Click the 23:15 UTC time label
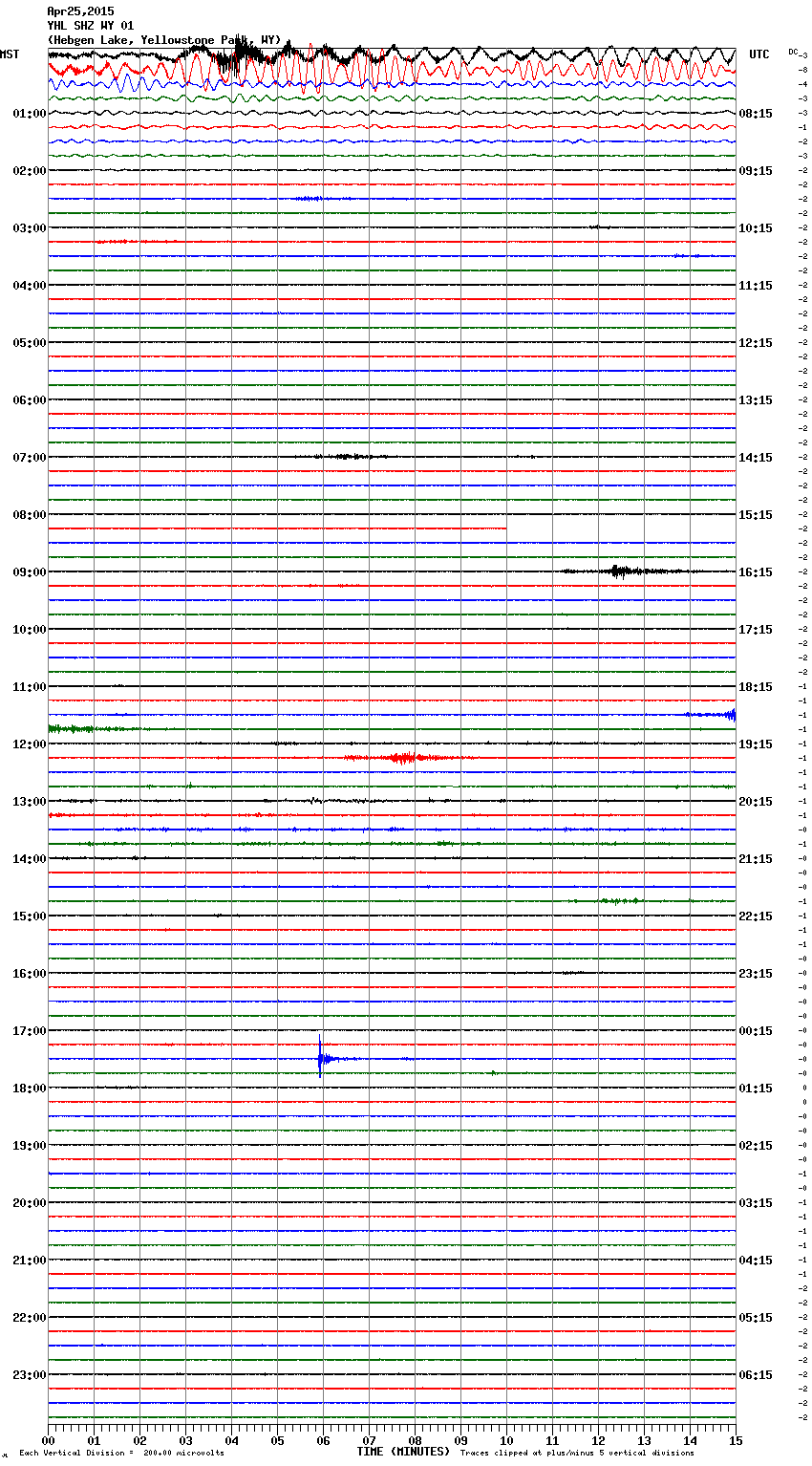 [756, 974]
